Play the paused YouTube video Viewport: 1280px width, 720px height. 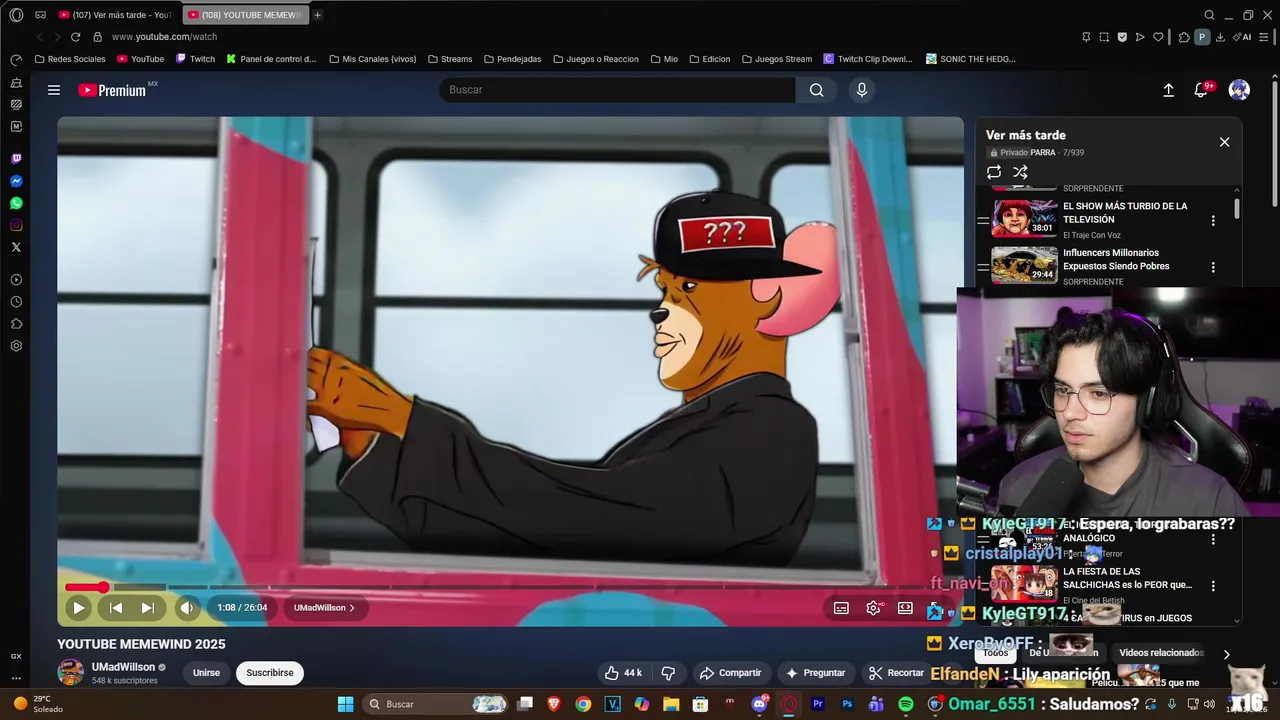pos(78,608)
